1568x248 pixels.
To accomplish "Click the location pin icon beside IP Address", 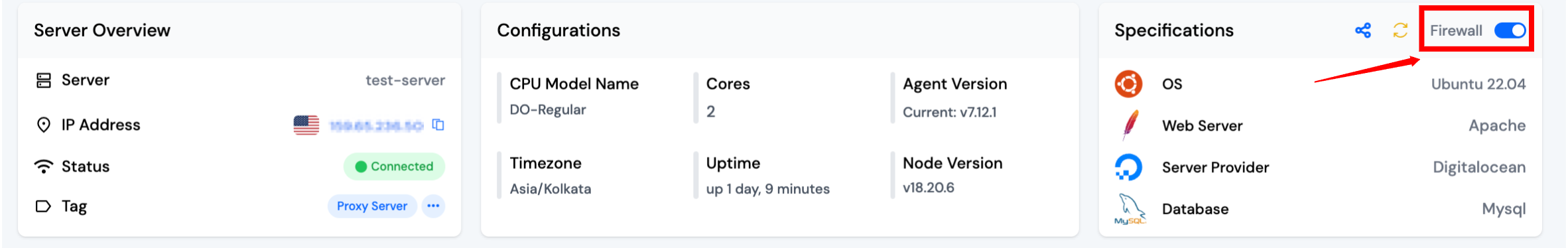I will pyautogui.click(x=44, y=125).
